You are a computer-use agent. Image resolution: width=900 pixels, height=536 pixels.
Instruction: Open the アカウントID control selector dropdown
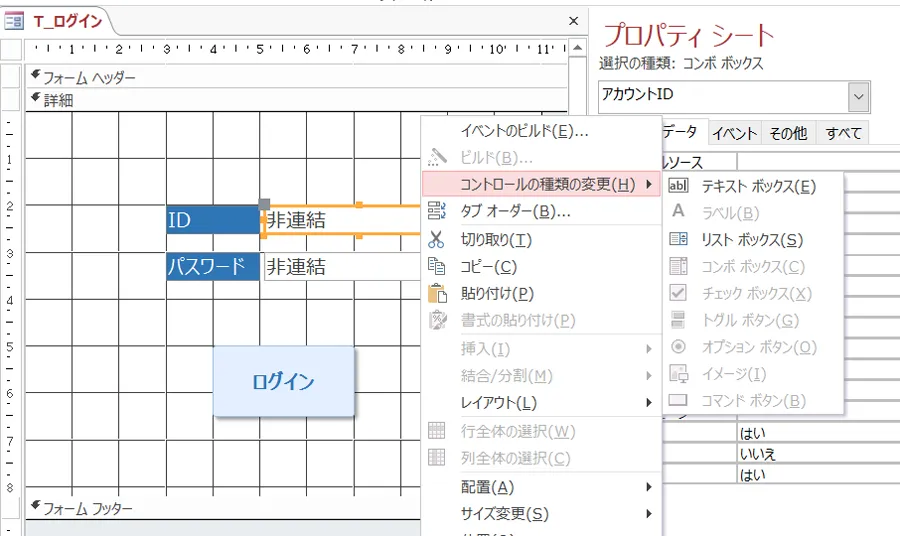858,96
